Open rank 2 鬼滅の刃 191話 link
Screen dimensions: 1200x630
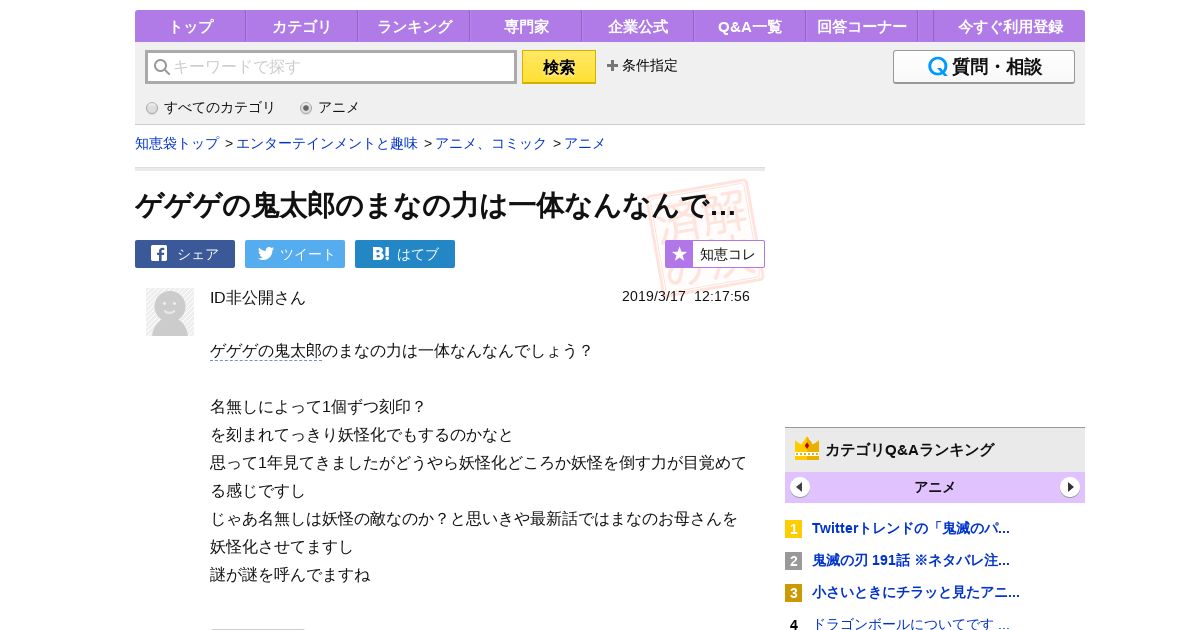(x=911, y=560)
